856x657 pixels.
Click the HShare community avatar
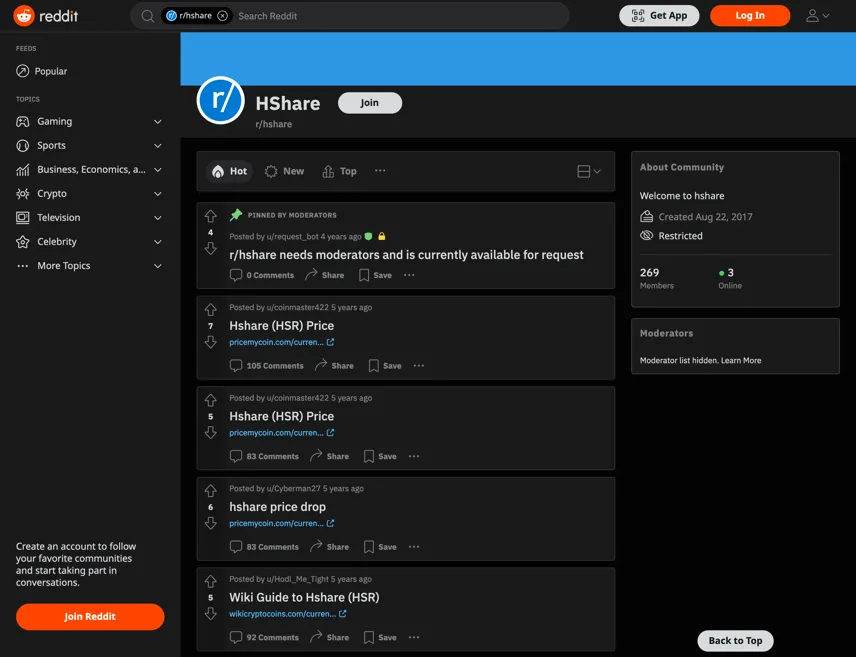221,100
